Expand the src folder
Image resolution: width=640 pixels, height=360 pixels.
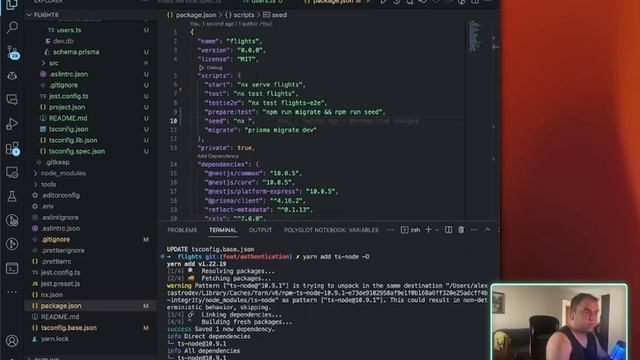point(53,63)
